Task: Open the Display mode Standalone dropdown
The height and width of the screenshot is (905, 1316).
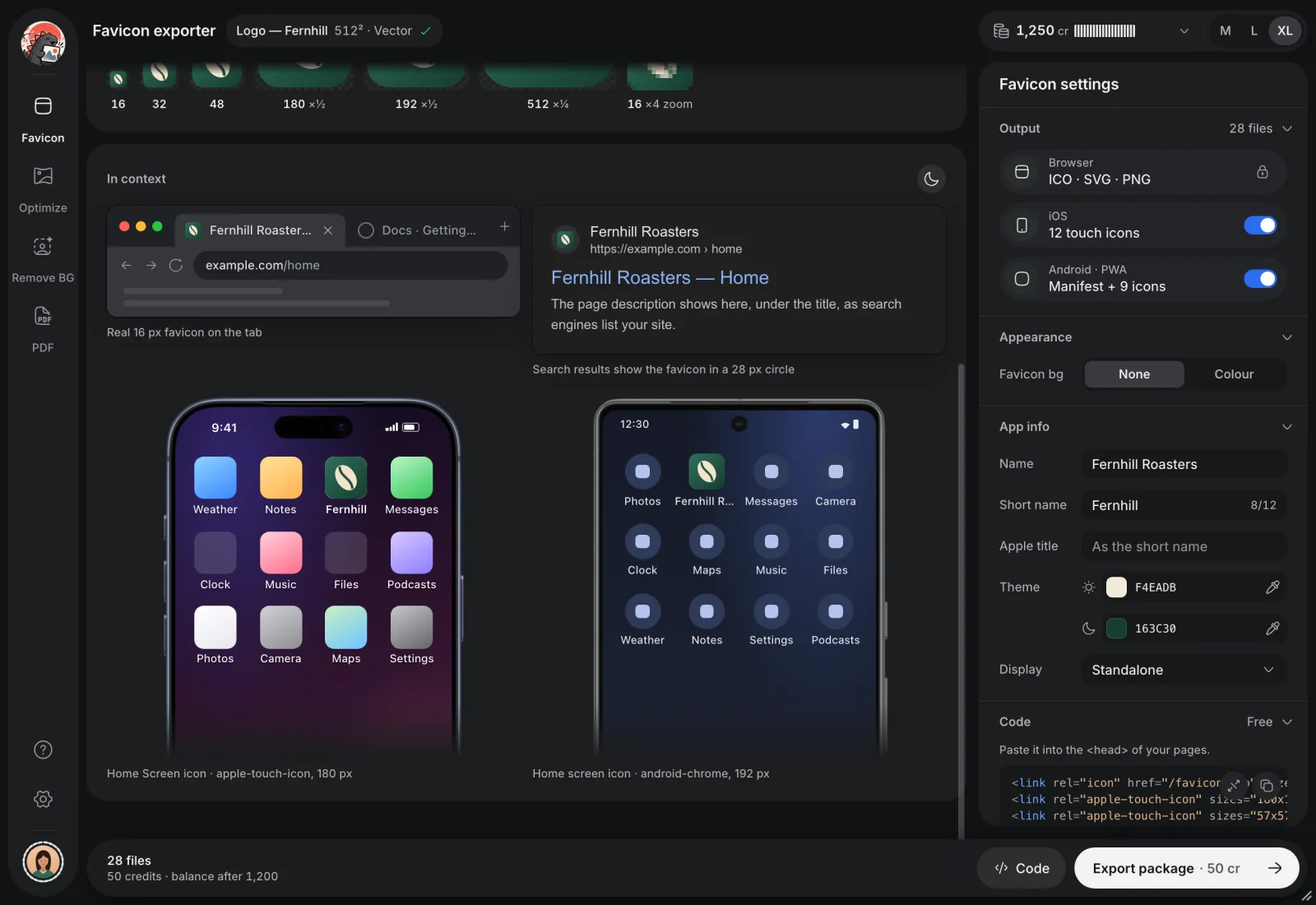Action: [1184, 670]
